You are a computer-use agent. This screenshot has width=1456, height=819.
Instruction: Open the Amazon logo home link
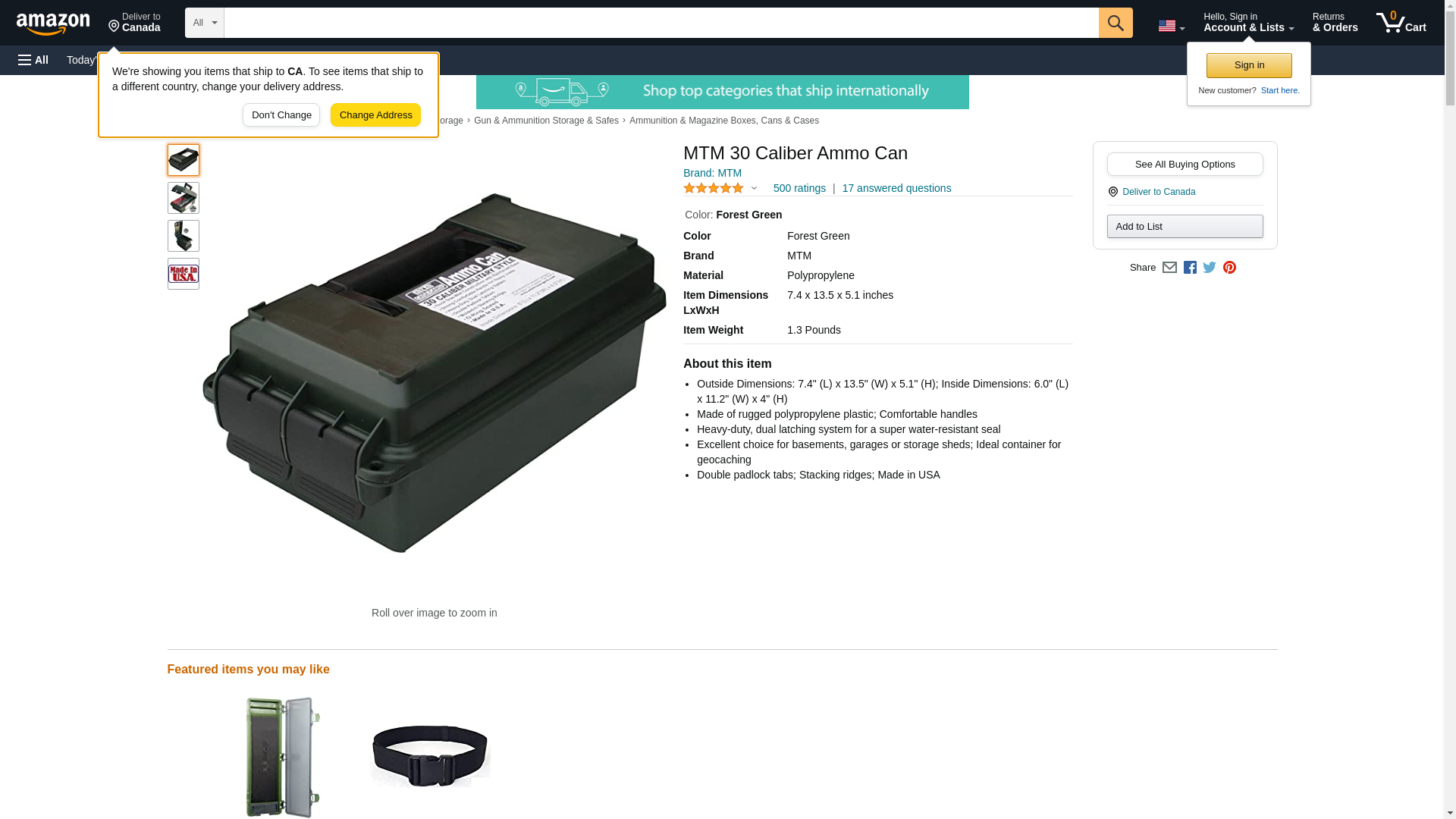point(53,24)
